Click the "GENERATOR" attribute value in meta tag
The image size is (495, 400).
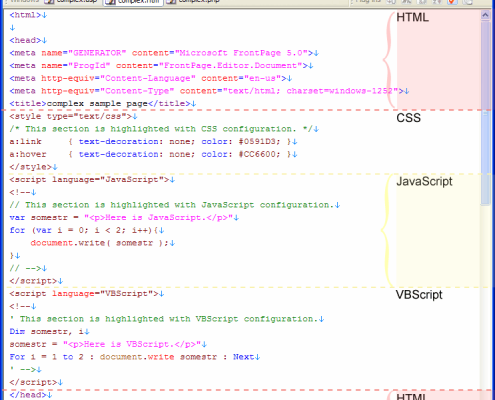[97, 53]
